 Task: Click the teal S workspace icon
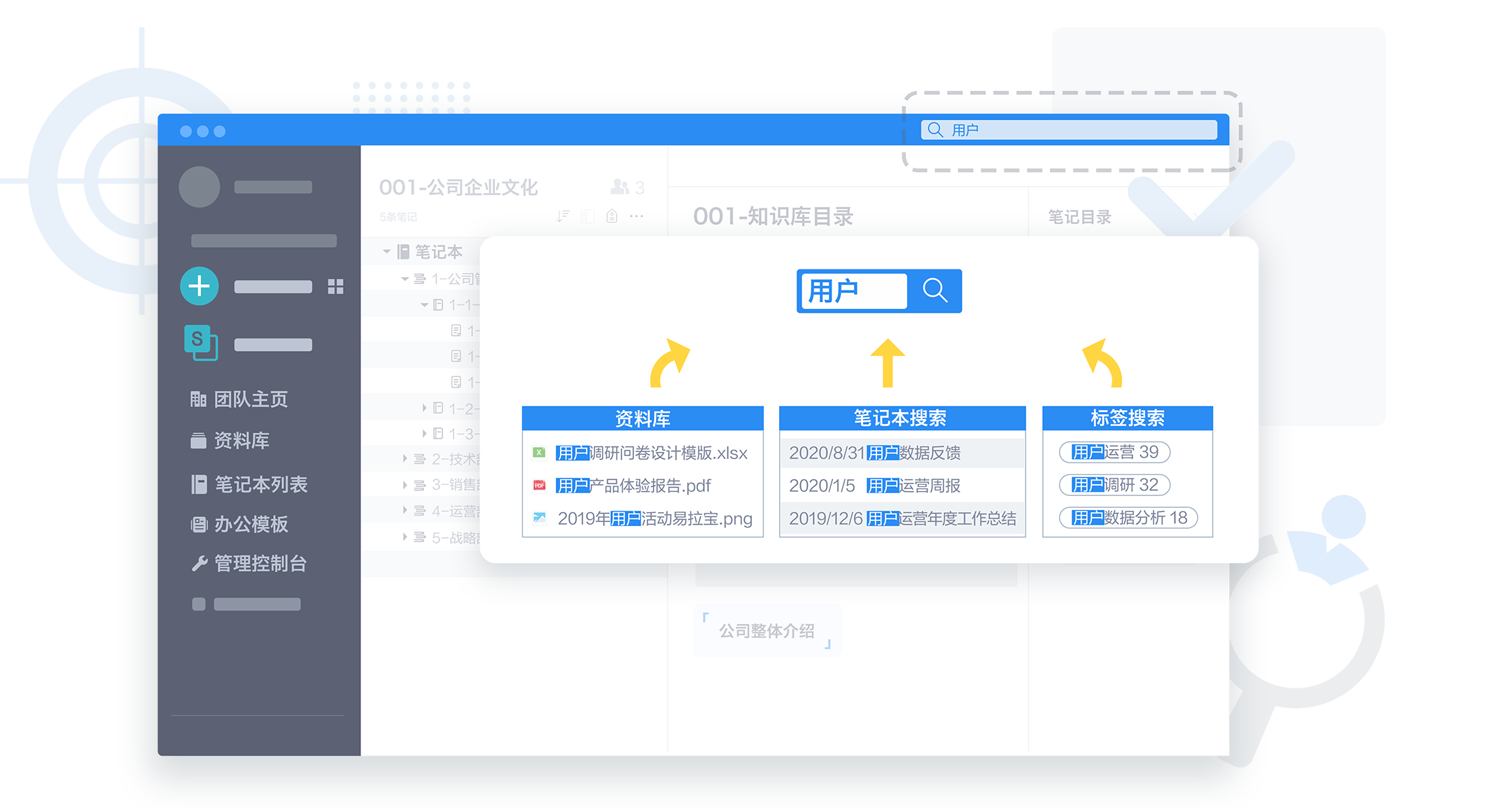click(x=200, y=343)
